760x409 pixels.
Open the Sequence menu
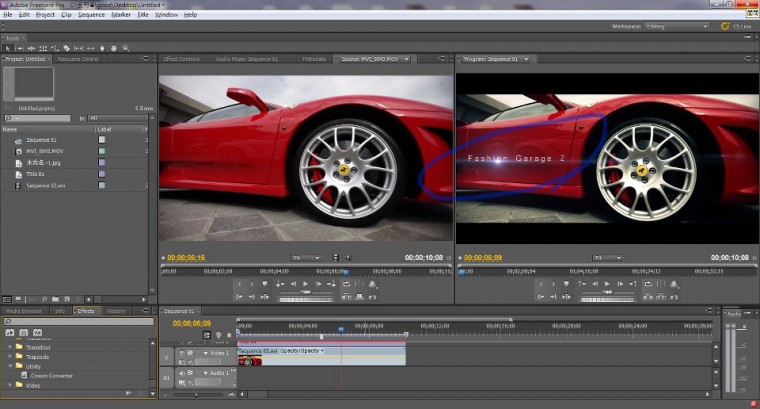[90, 15]
